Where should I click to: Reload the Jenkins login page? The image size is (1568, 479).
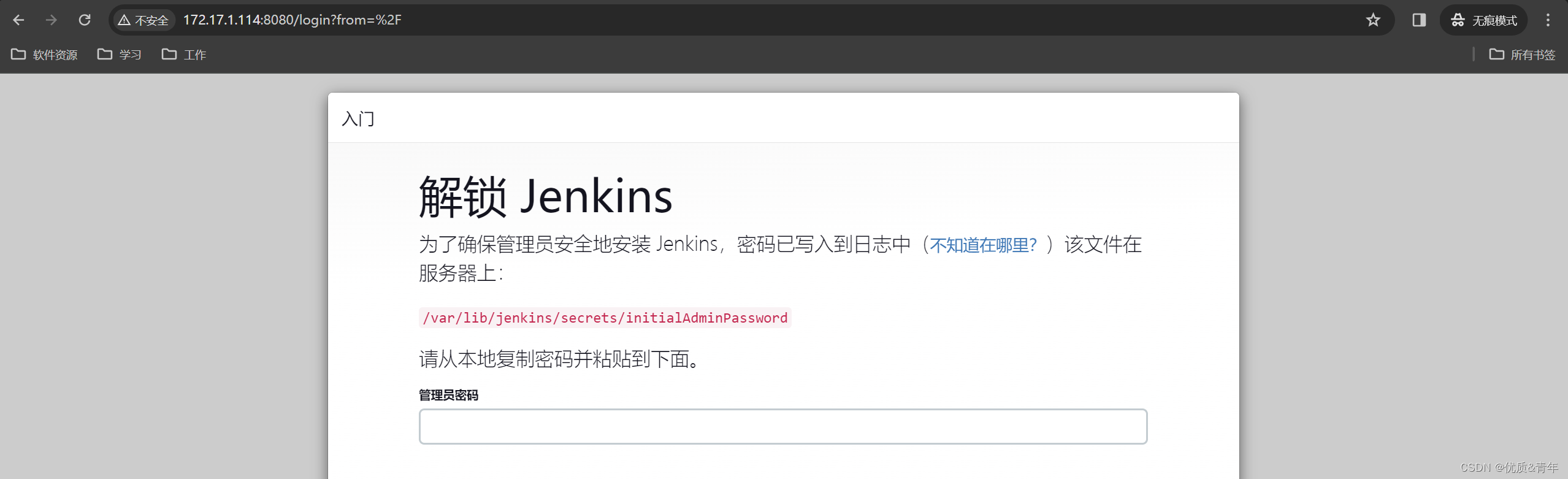pyautogui.click(x=85, y=20)
